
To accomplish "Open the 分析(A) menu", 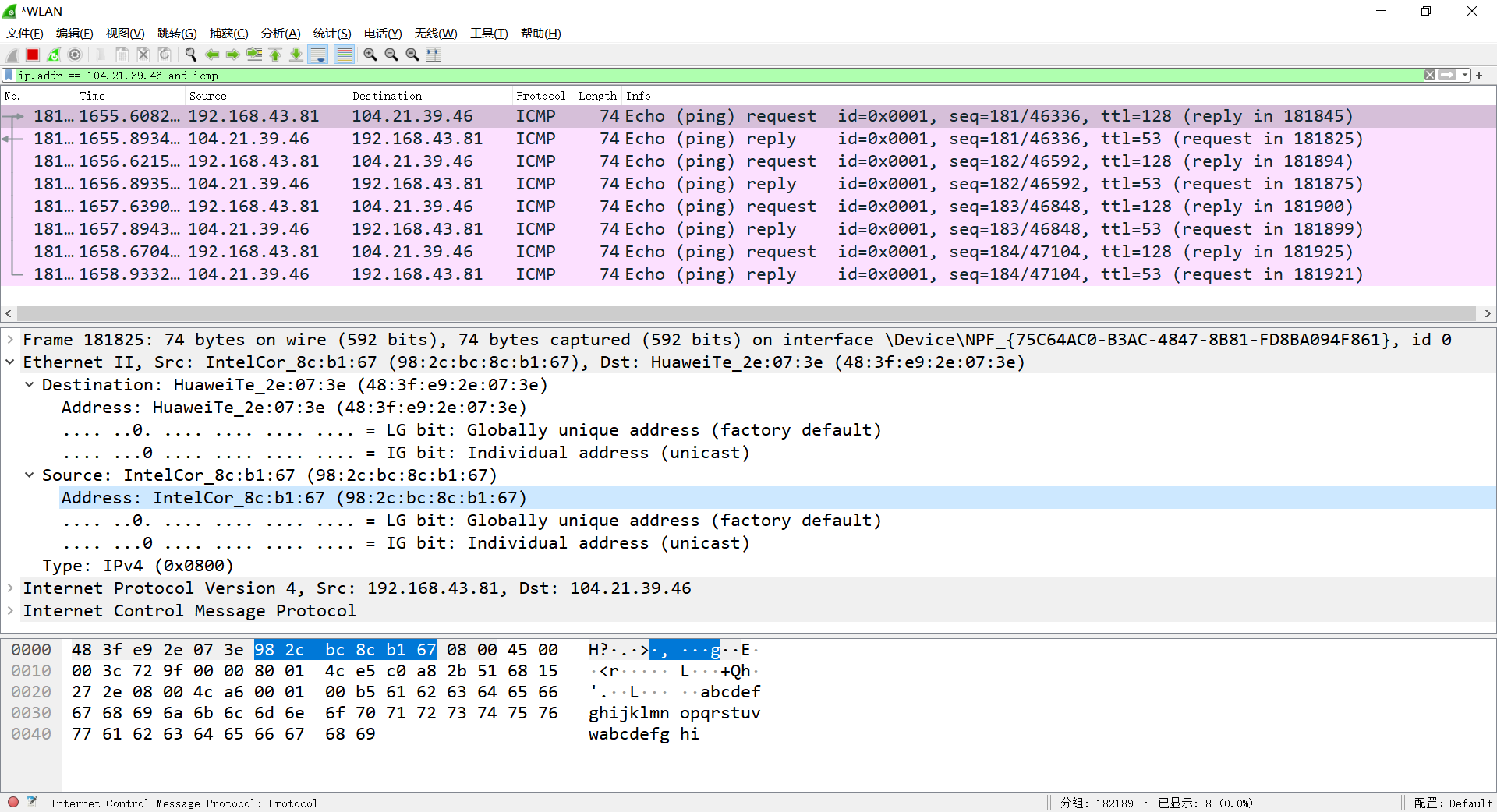I will pos(281,34).
